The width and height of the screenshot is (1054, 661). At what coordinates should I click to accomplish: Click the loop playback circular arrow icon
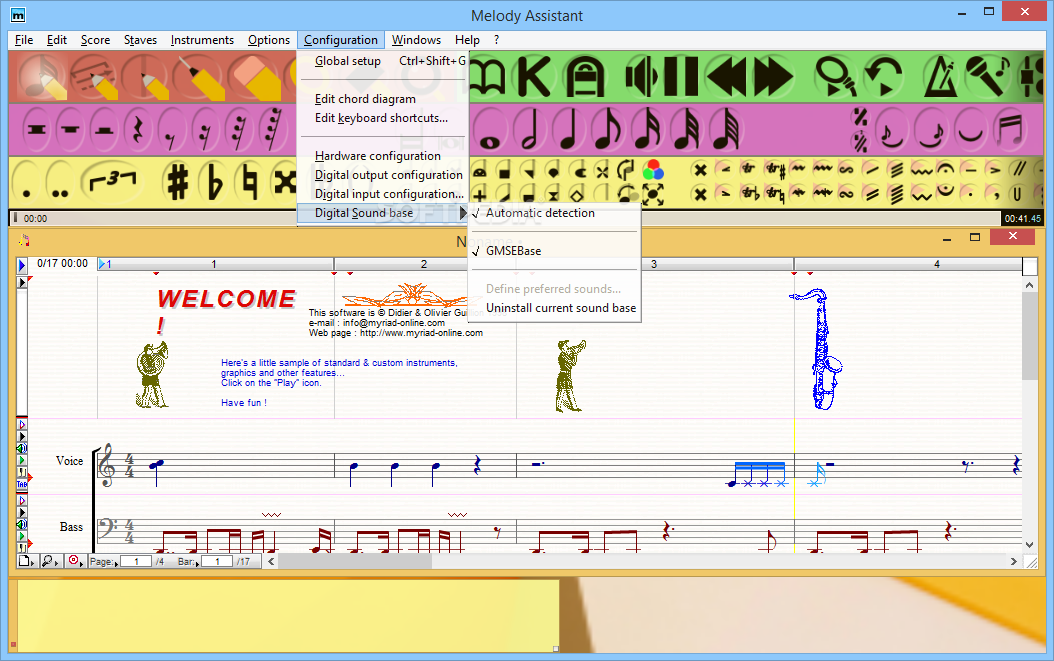coord(883,77)
